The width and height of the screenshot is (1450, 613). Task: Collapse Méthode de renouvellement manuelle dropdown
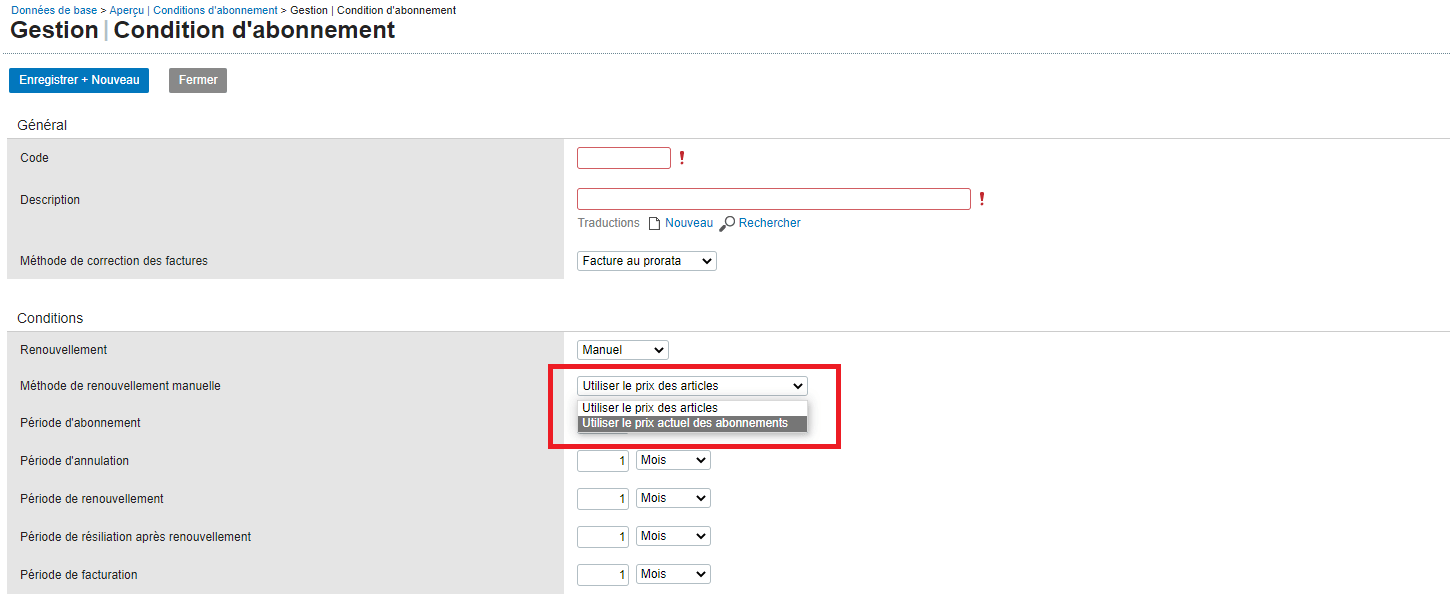point(692,386)
